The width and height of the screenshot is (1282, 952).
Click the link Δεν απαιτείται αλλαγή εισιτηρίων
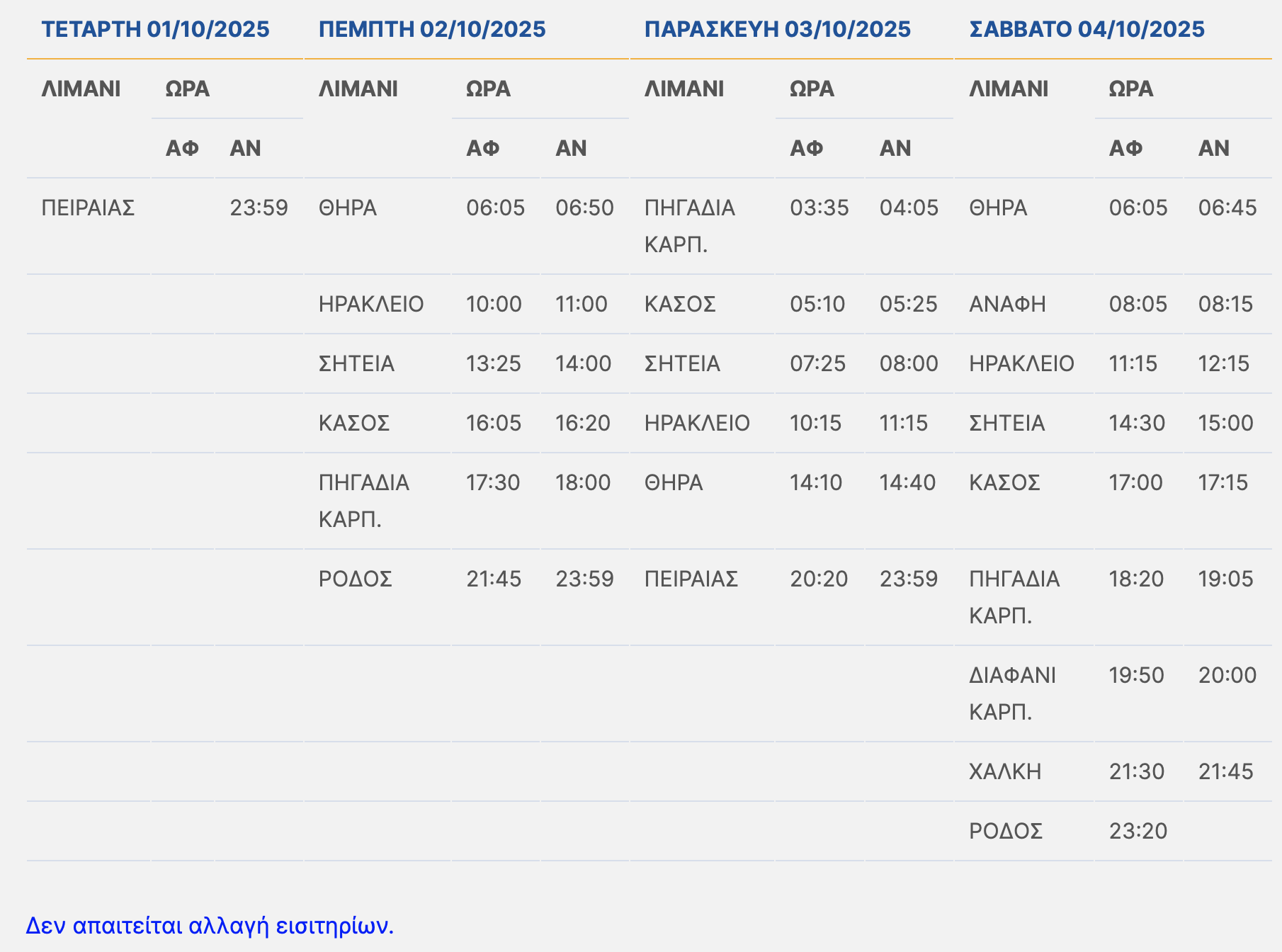tap(210, 926)
